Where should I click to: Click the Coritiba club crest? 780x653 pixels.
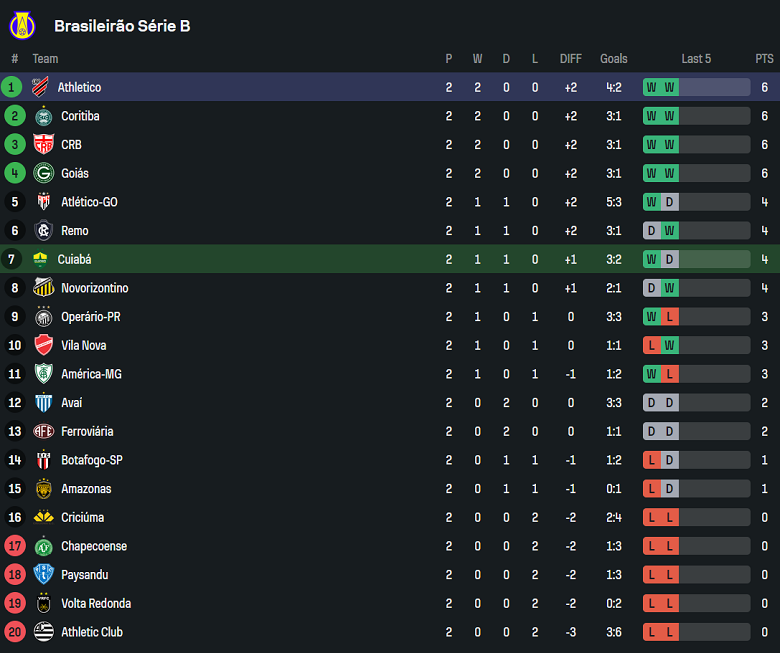[x=43, y=116]
